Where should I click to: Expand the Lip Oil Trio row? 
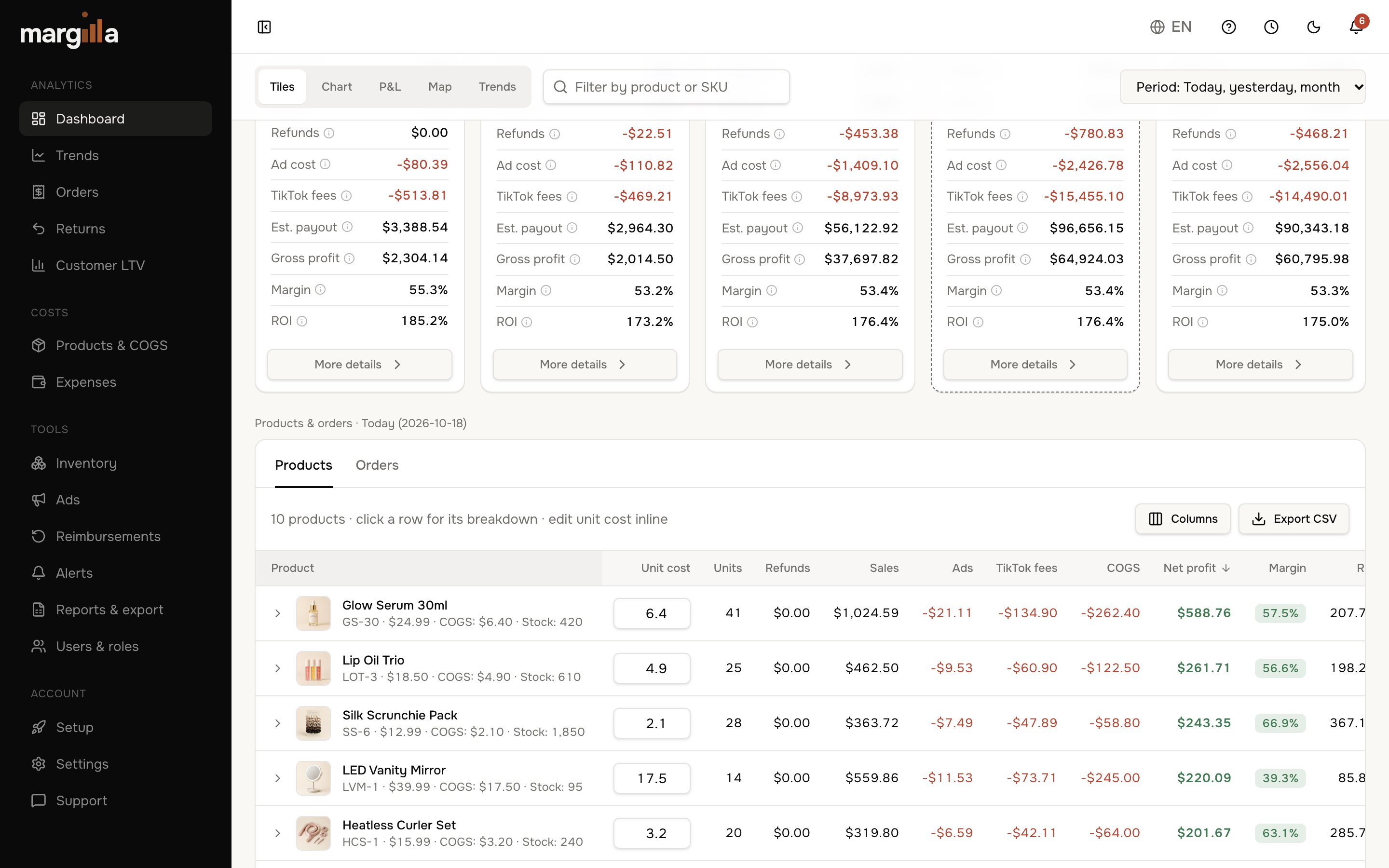point(278,668)
